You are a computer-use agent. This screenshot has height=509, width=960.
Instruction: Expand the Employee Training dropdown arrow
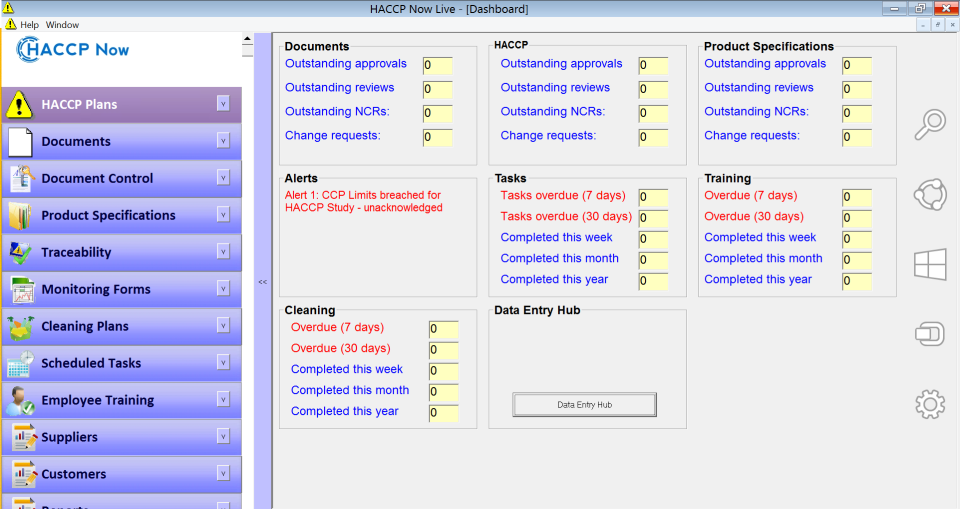click(x=223, y=400)
